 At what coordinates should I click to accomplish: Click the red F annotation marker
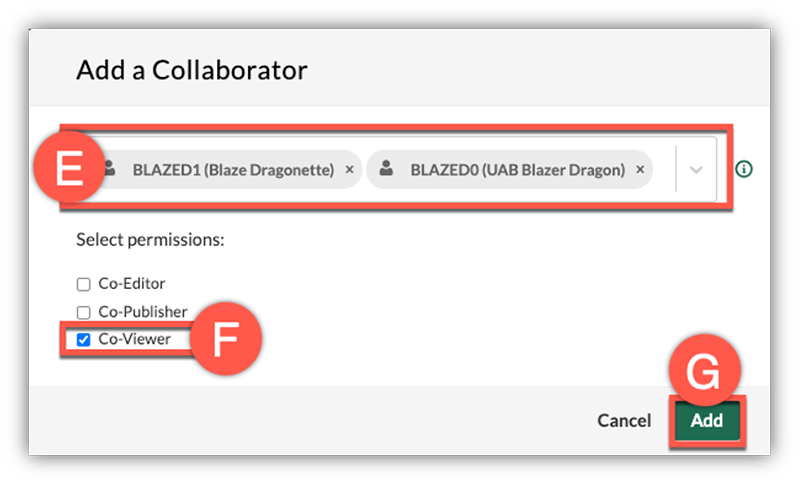pyautogui.click(x=226, y=340)
